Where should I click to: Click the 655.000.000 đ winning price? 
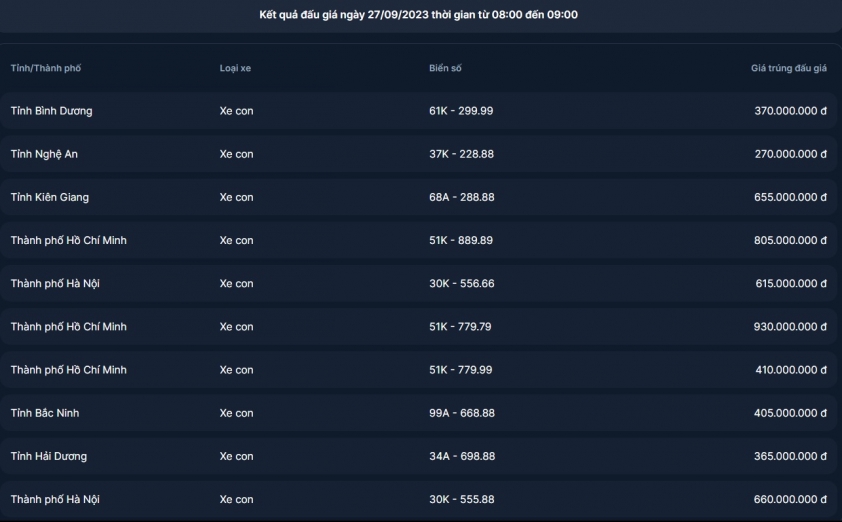(790, 197)
